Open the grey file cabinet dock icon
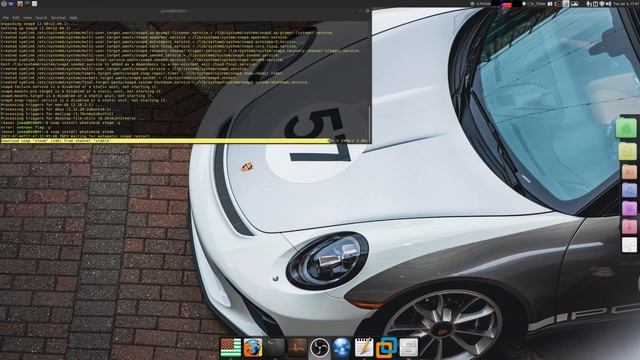This screenshot has height=360, width=640. [409, 347]
